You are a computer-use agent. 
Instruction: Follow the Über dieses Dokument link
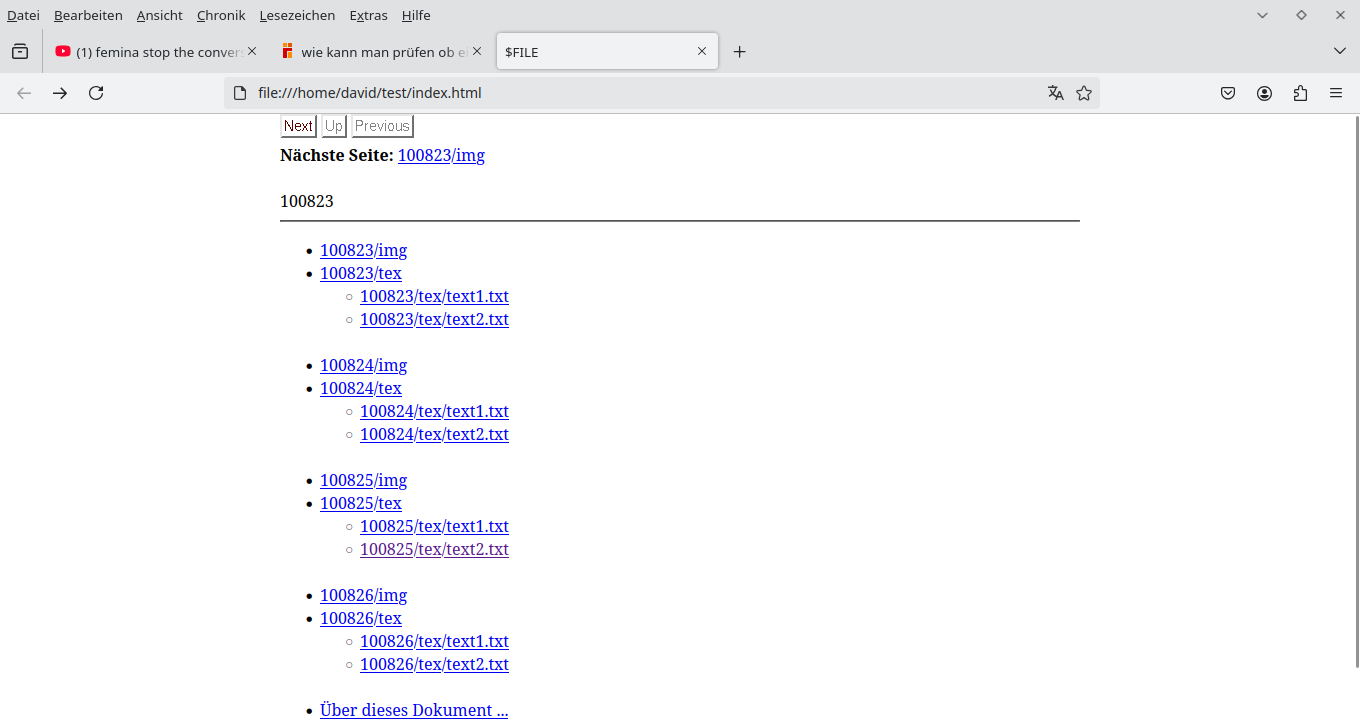pyautogui.click(x=414, y=710)
